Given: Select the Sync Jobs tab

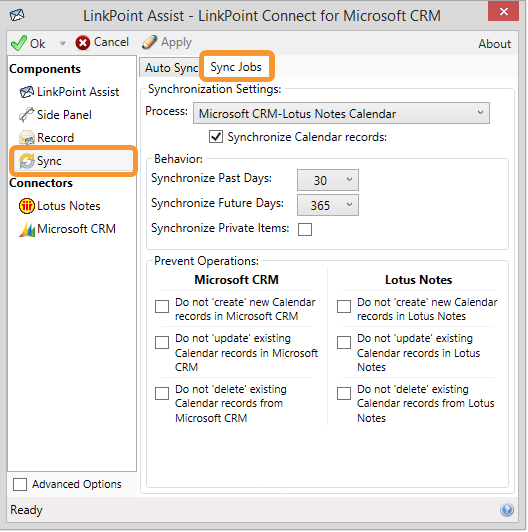Looking at the screenshot, I should click(x=236, y=67).
